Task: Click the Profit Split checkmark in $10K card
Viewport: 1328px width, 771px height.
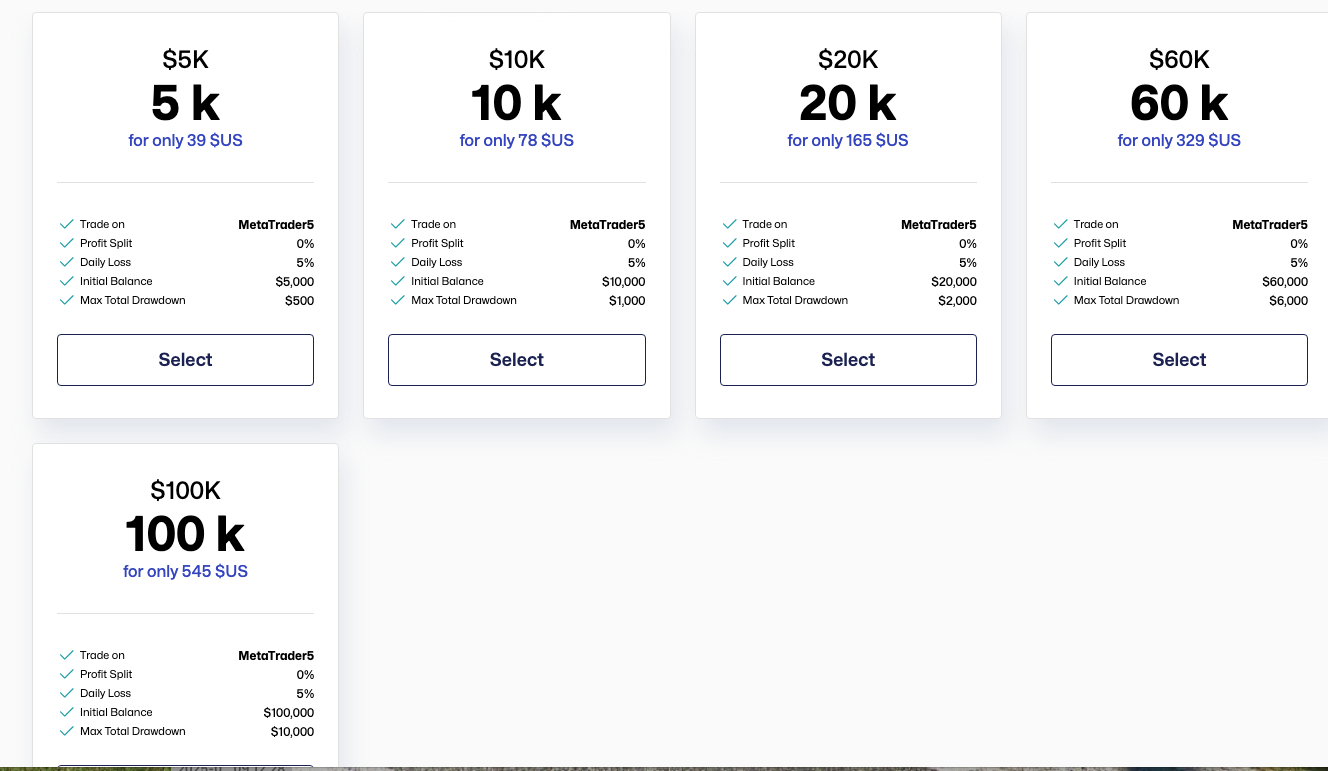Action: [398, 243]
